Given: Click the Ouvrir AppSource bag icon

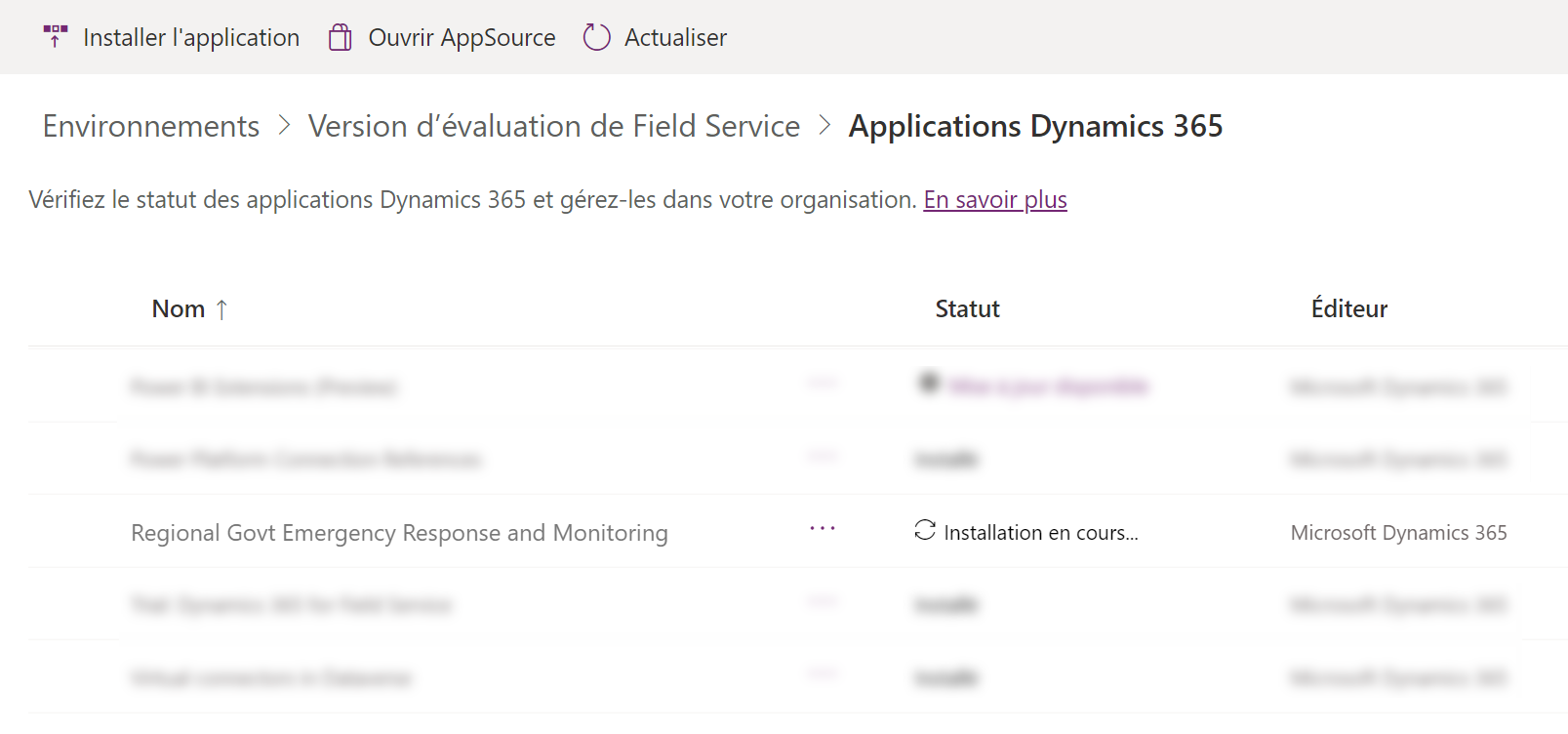Looking at the screenshot, I should (340, 37).
